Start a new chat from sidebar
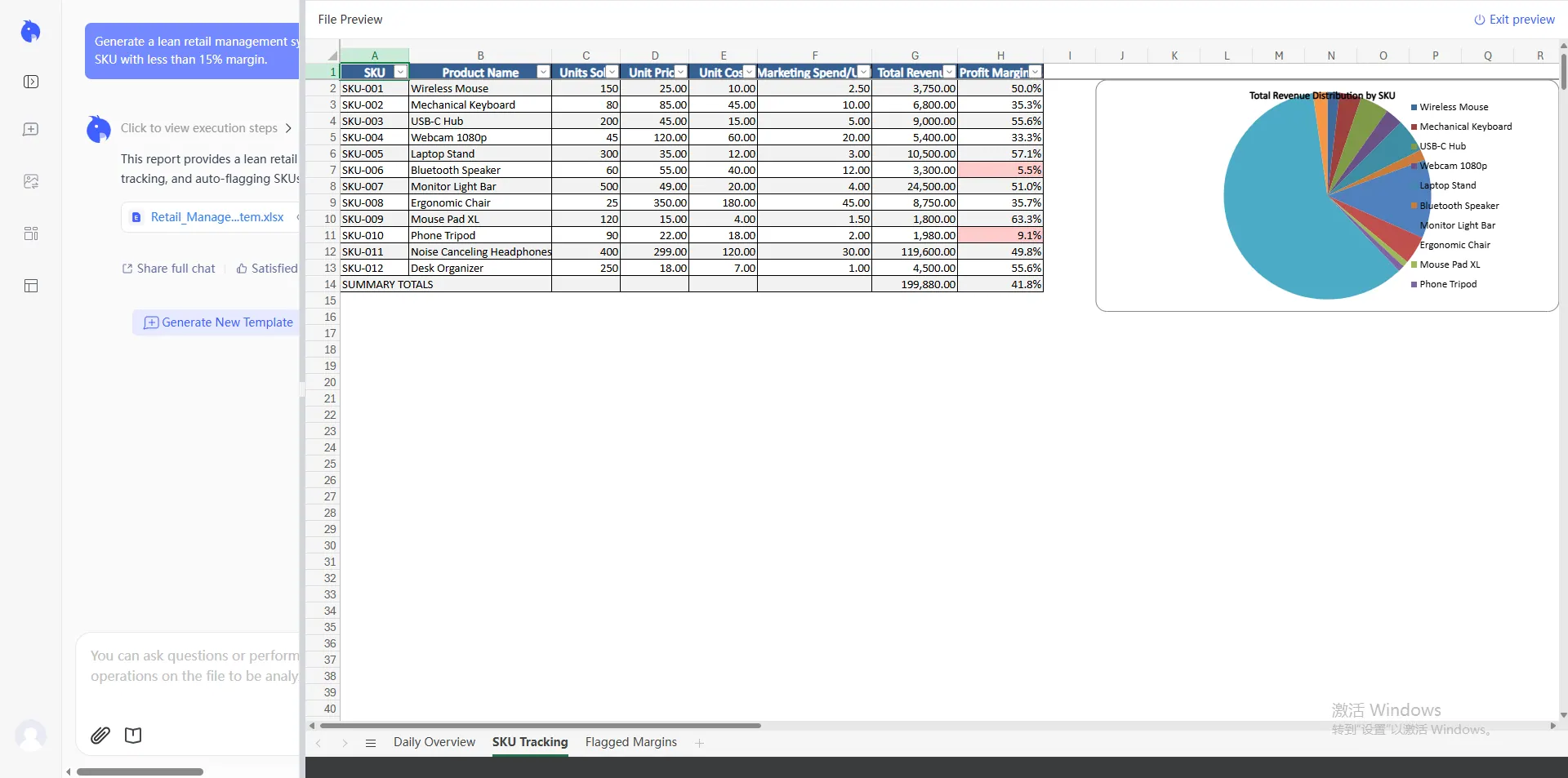This screenshot has height=778, width=1568. [x=31, y=130]
